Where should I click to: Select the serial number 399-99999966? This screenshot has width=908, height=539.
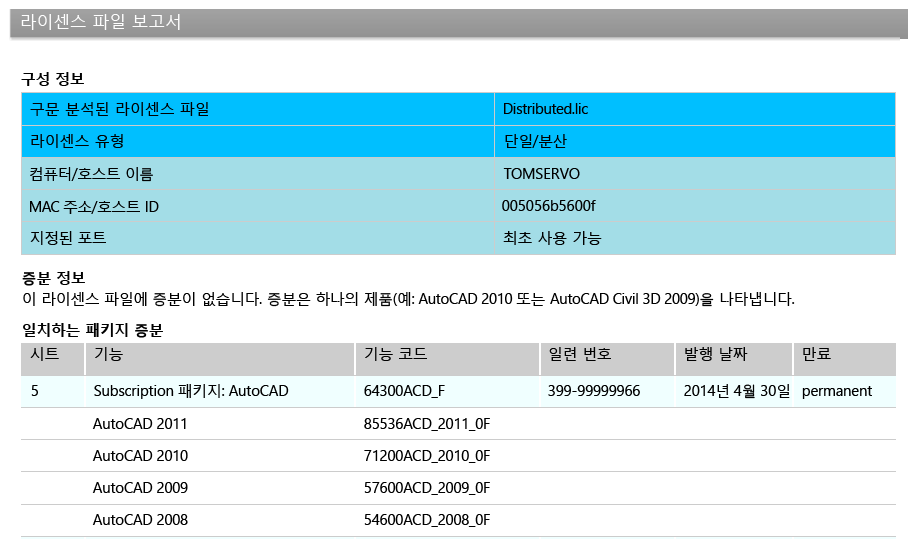point(594,391)
